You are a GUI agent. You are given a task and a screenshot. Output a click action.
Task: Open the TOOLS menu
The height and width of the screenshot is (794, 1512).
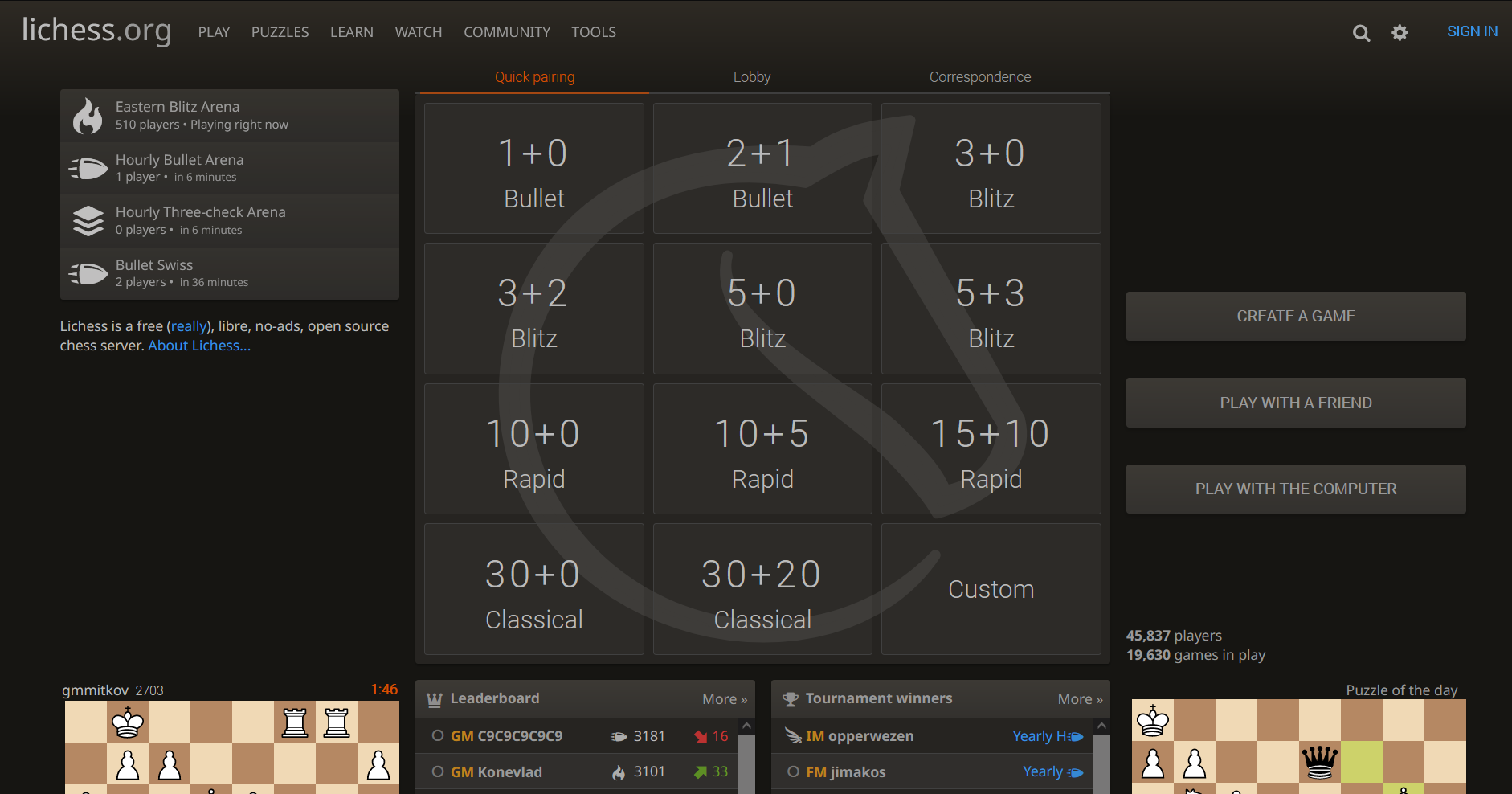tap(593, 32)
